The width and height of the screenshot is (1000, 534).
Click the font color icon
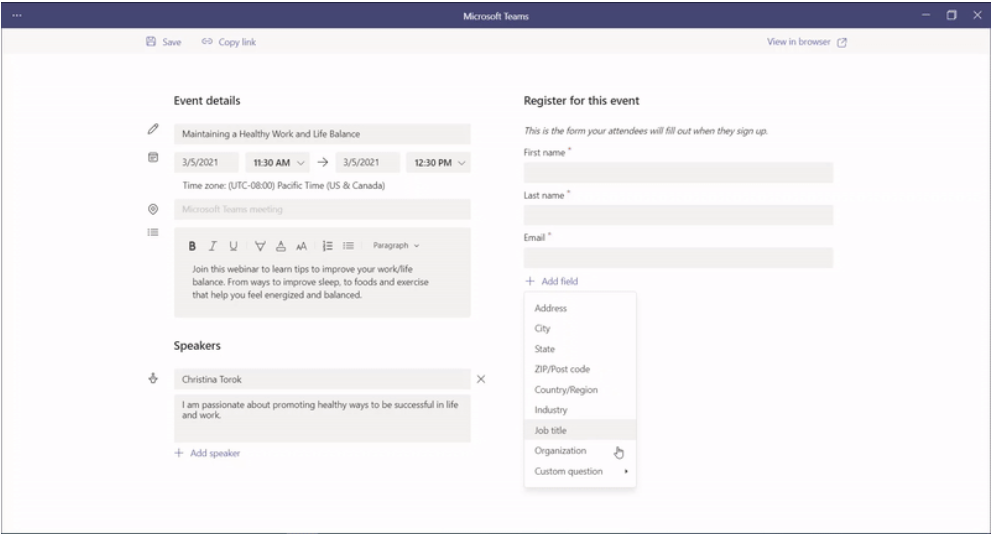pos(281,246)
